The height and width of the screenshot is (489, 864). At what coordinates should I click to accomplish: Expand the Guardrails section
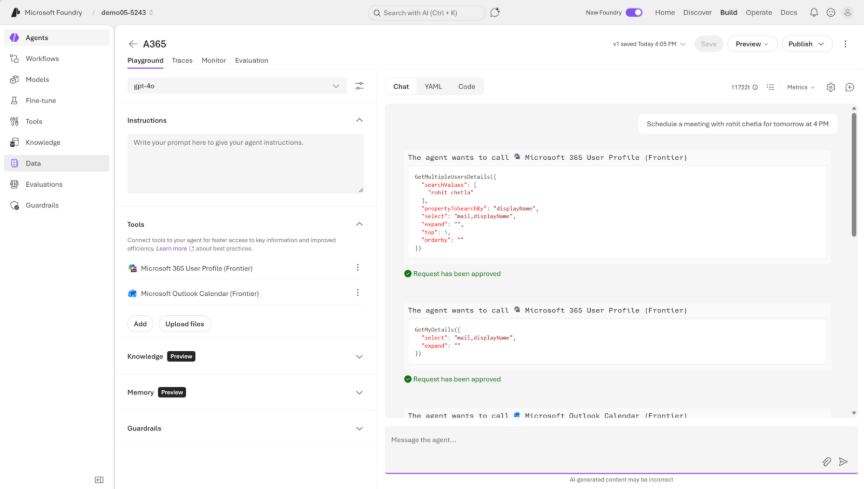(x=359, y=428)
